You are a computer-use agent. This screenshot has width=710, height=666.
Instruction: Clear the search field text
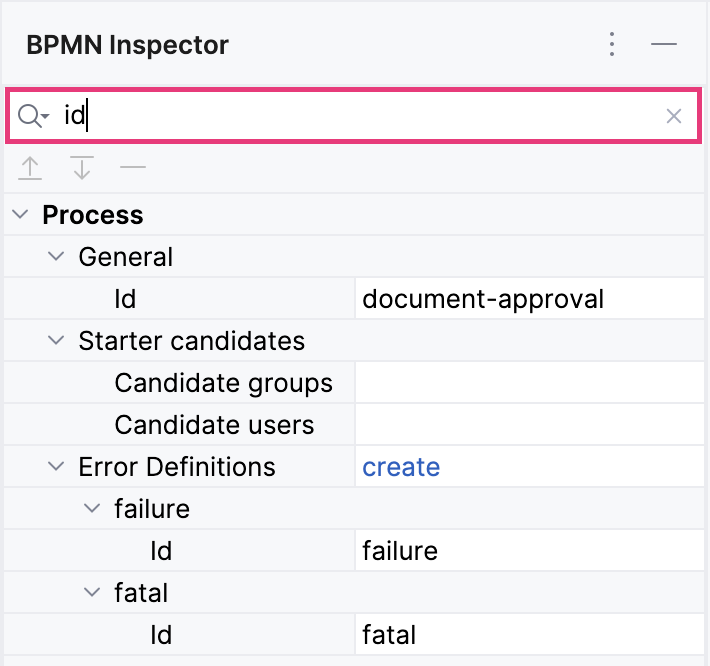click(674, 117)
